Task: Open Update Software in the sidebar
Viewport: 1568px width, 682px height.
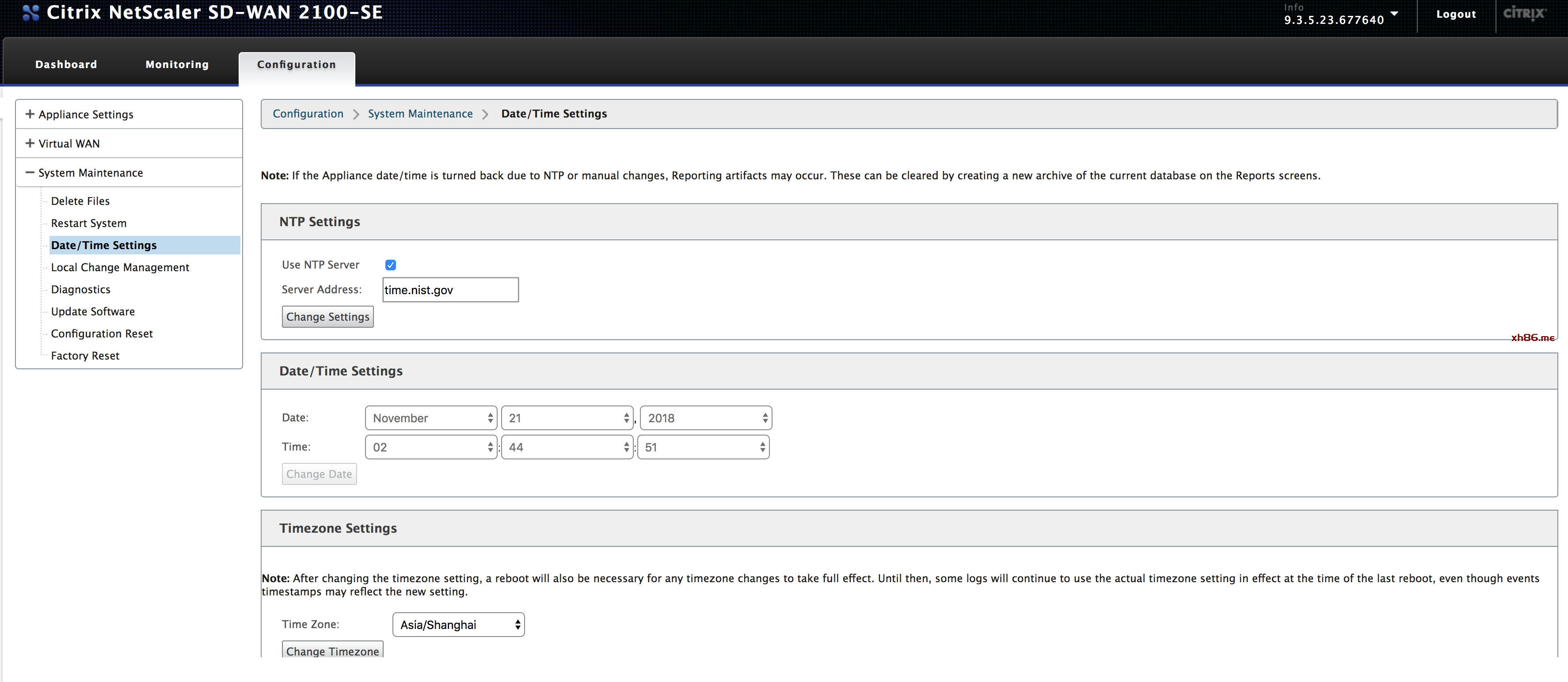Action: [x=93, y=311]
